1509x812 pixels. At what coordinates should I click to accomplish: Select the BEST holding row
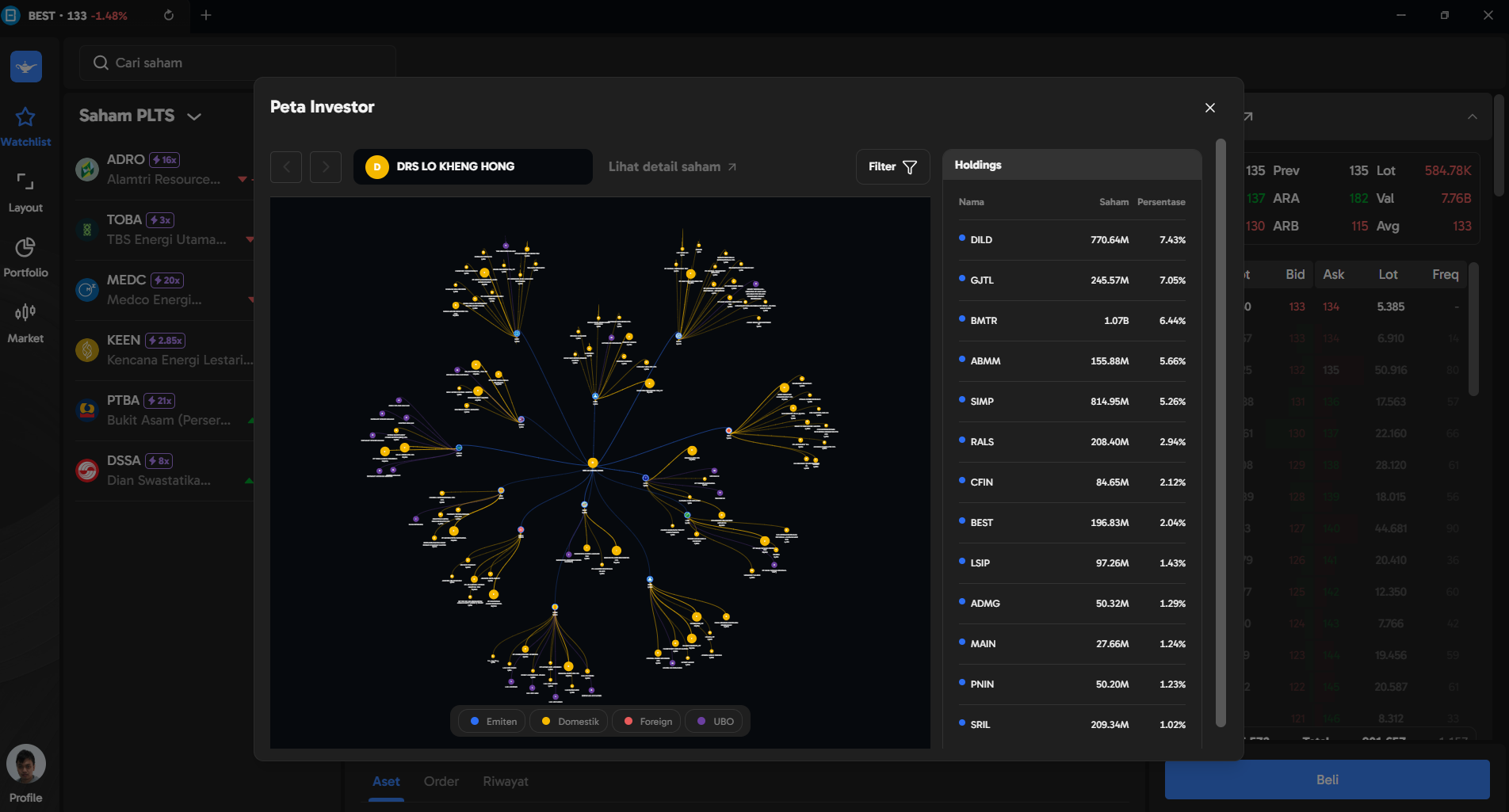(1072, 523)
